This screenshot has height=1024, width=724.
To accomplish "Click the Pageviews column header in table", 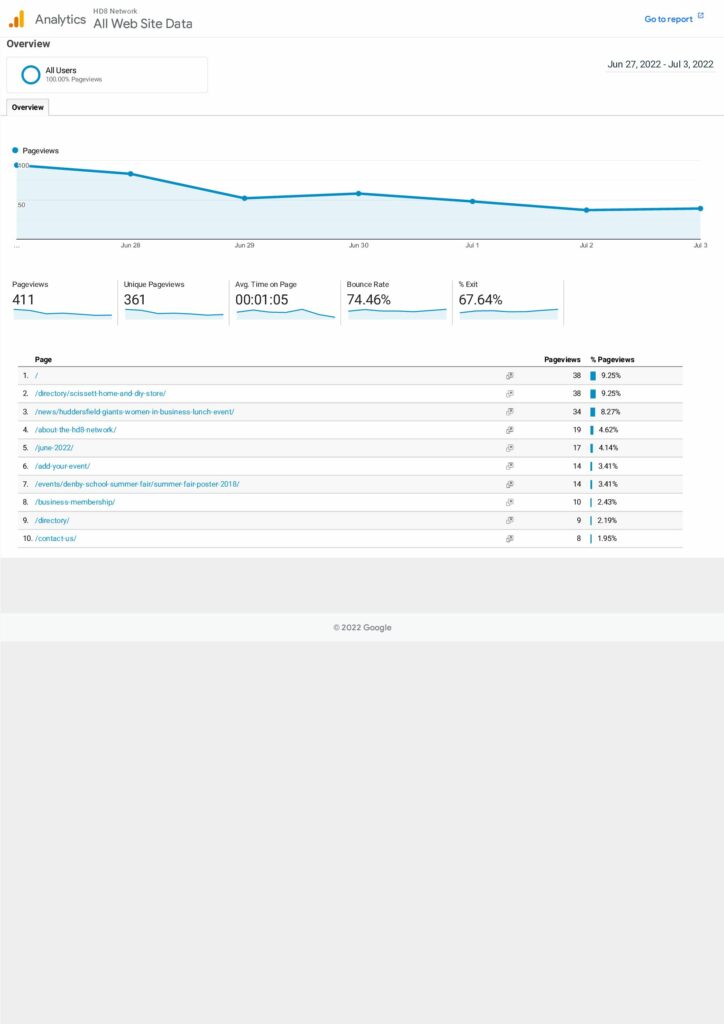I will coord(561,359).
